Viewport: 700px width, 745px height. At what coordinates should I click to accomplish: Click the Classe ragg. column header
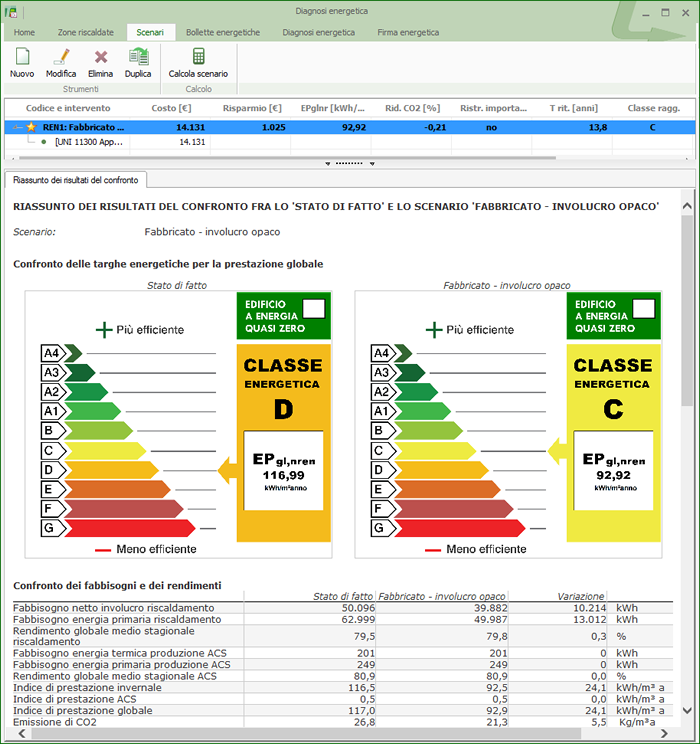pos(653,108)
